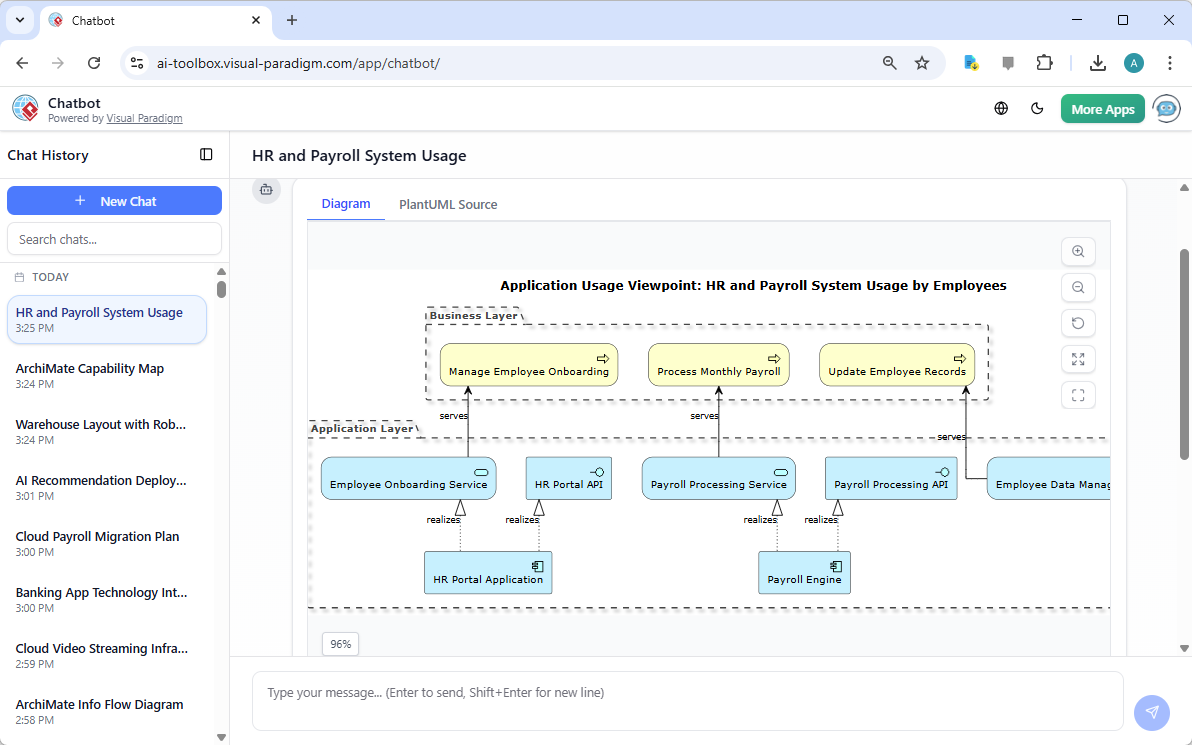Click the Visual Paradigm Chatbot logo
1192x745 pixels.
click(x=25, y=108)
